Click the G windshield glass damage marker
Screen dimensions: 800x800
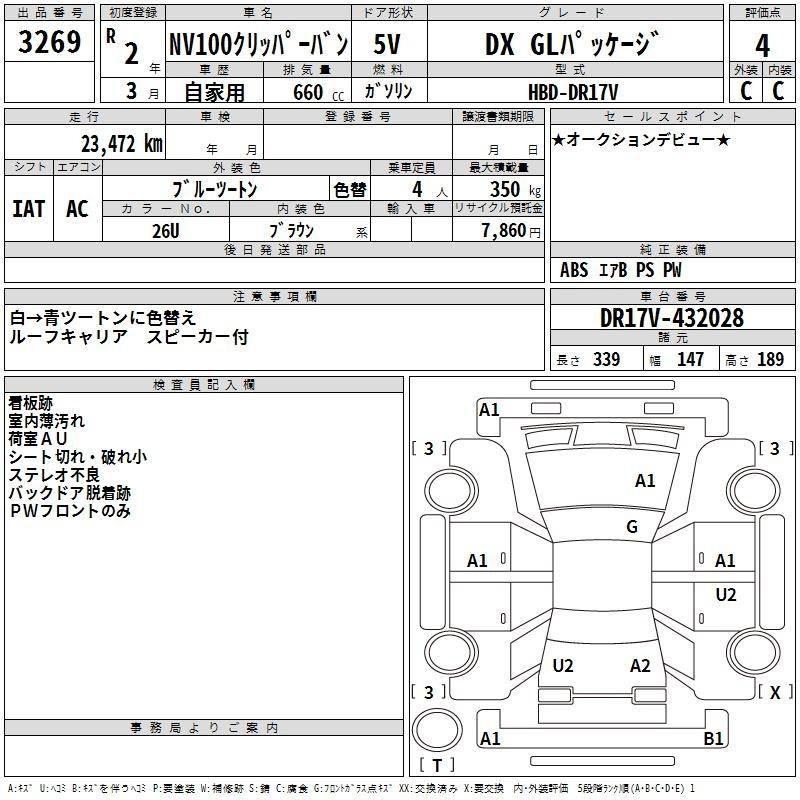point(632,527)
